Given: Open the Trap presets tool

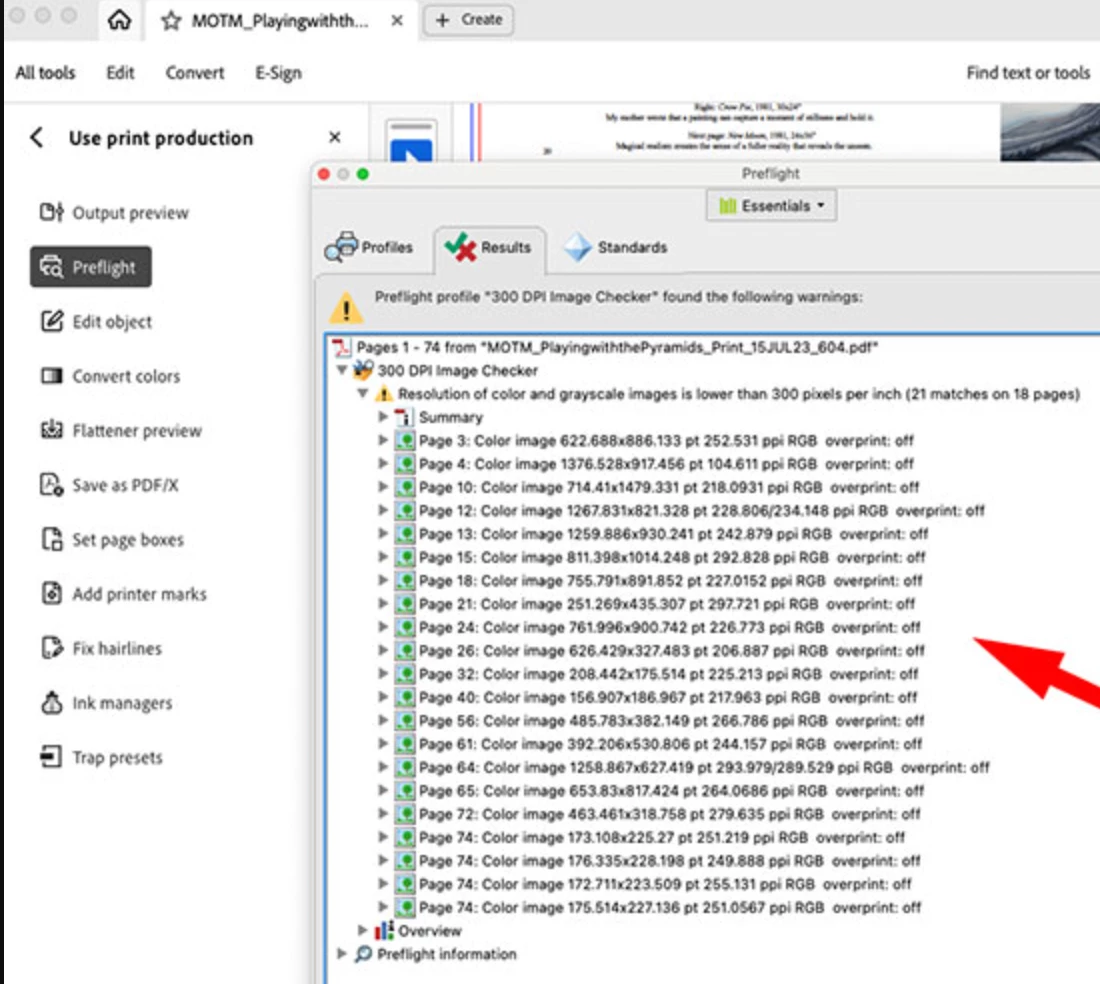Looking at the screenshot, I should (x=101, y=757).
